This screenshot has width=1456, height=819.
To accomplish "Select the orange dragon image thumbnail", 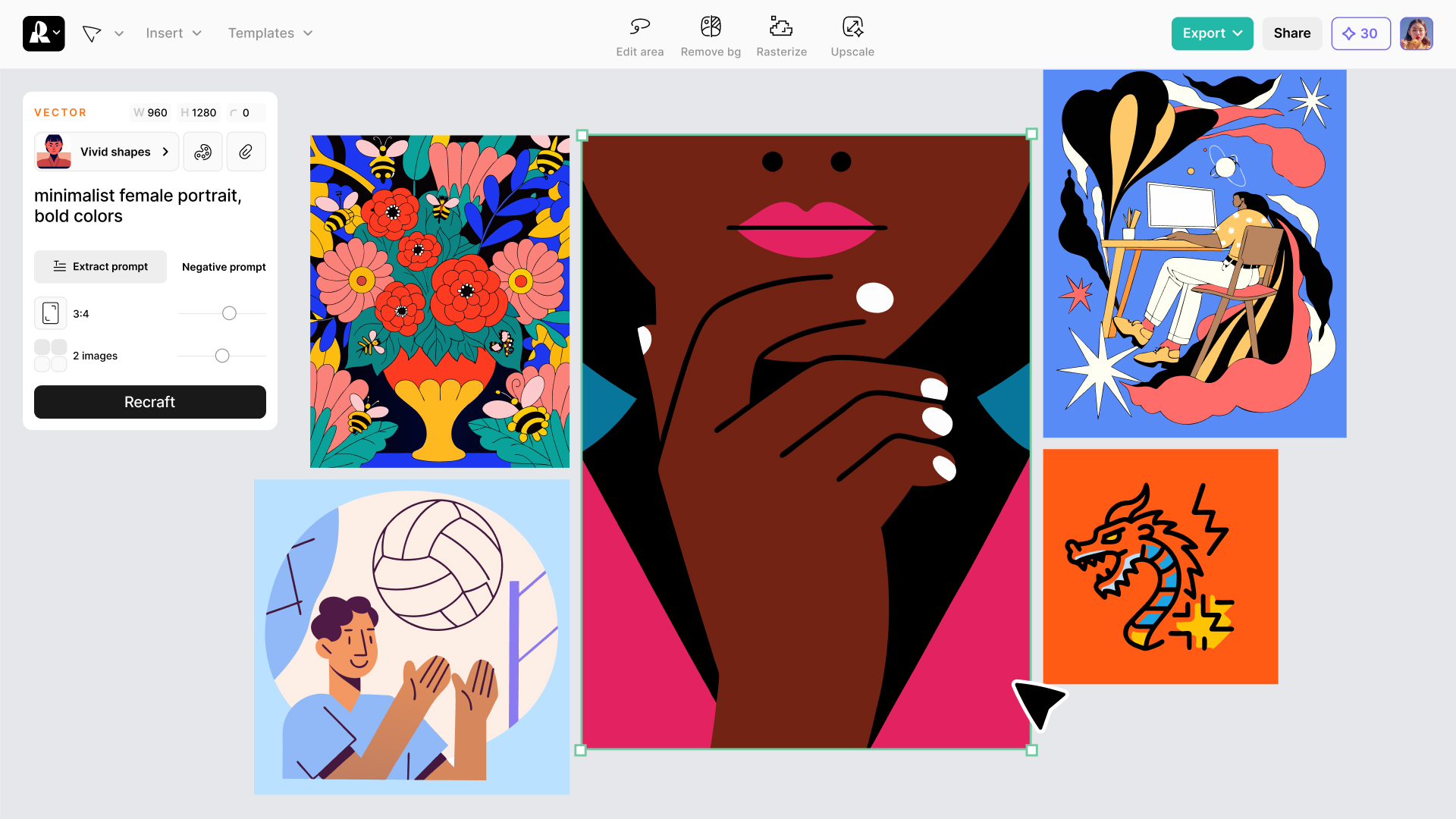I will (x=1160, y=566).
